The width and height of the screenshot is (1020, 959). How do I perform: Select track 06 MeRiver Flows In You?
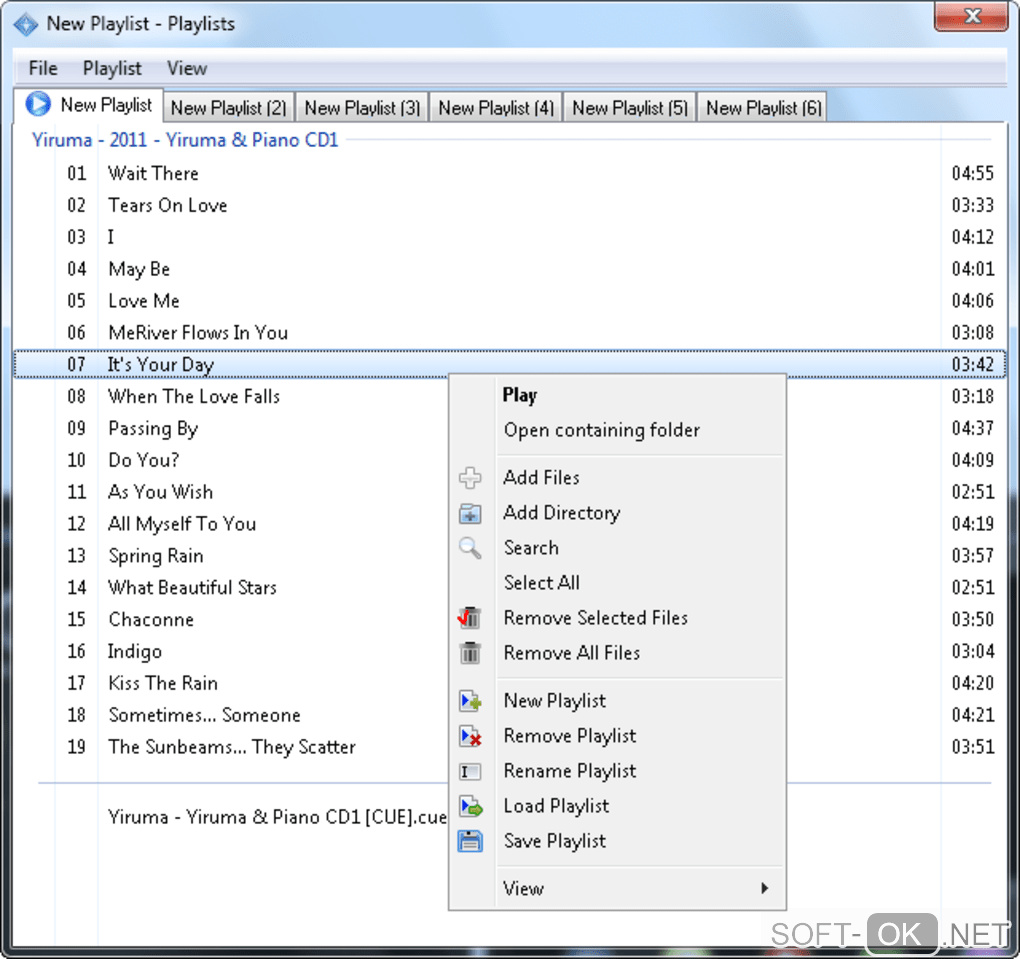point(509,332)
